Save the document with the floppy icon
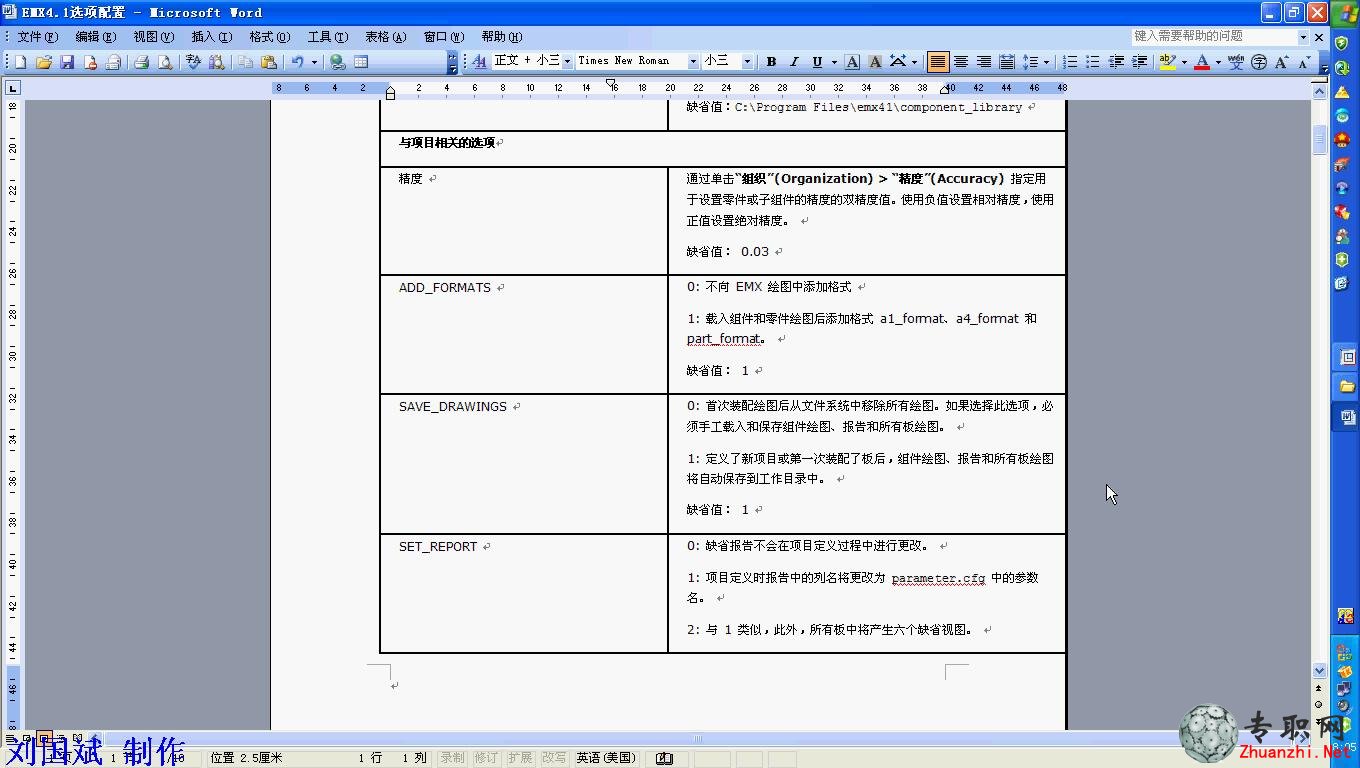 pos(67,62)
